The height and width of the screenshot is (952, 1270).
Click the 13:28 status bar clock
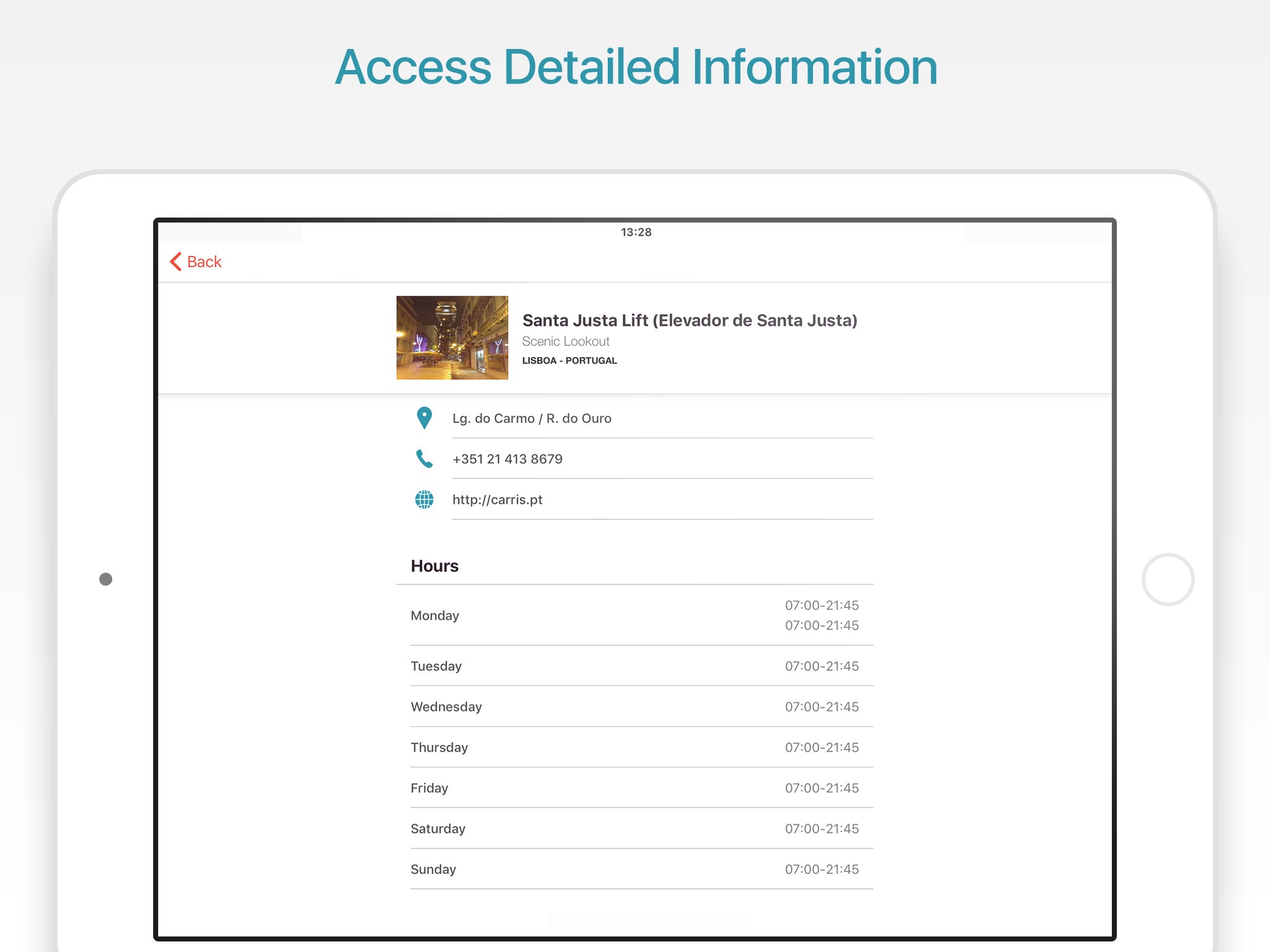(x=636, y=232)
